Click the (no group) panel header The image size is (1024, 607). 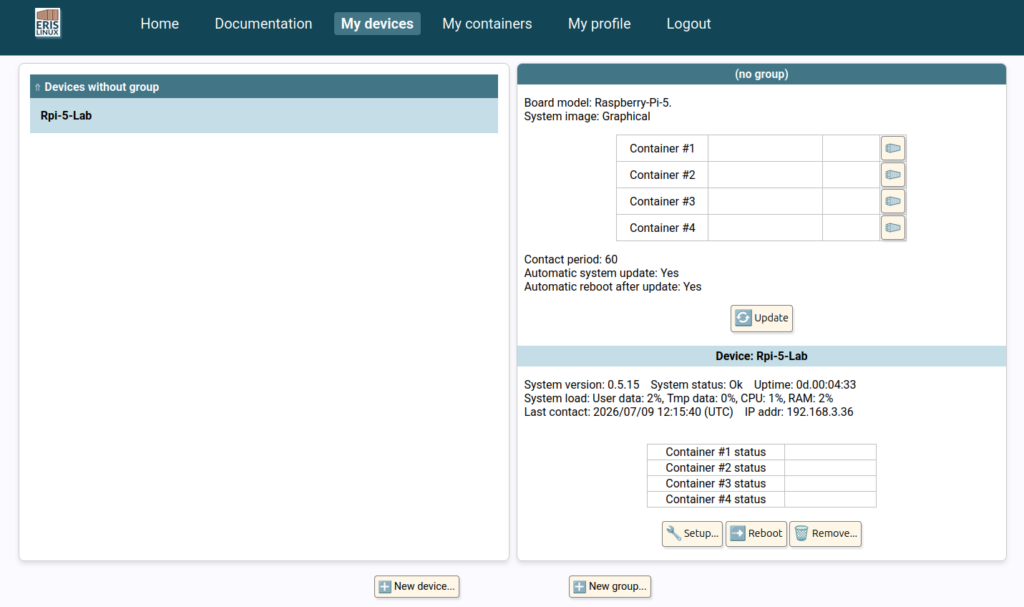click(x=761, y=74)
